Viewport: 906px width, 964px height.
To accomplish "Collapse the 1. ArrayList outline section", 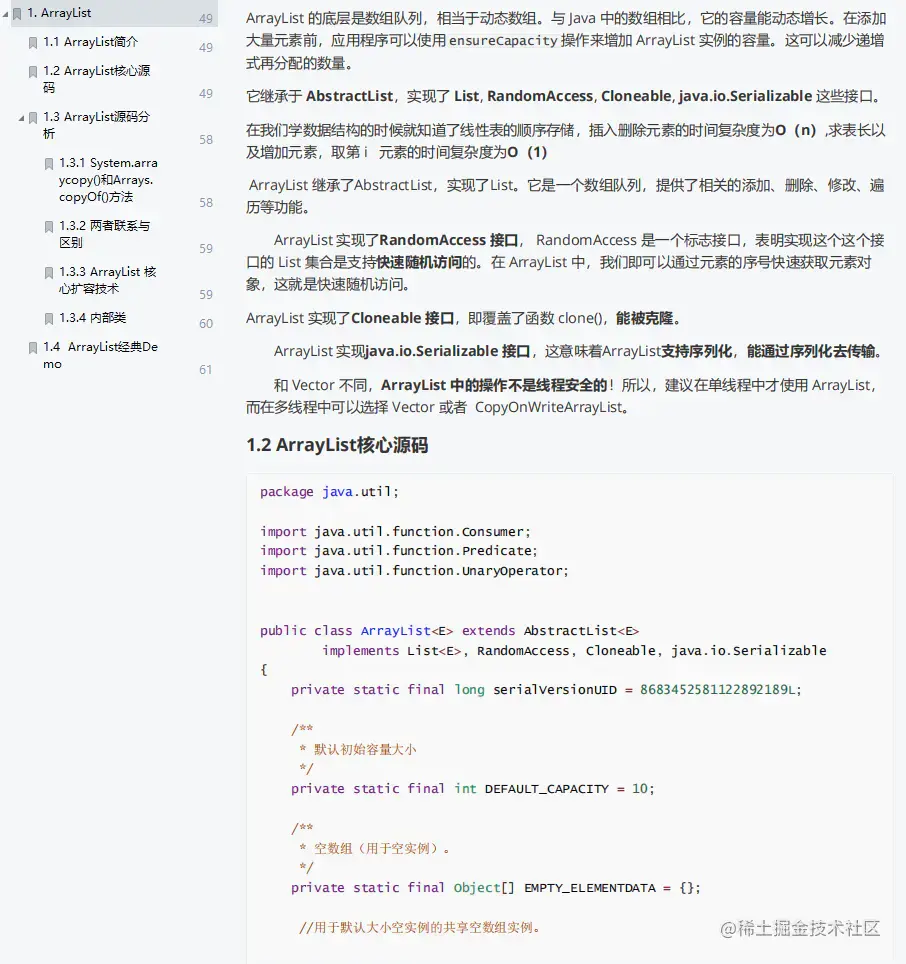I will tap(4, 12).
